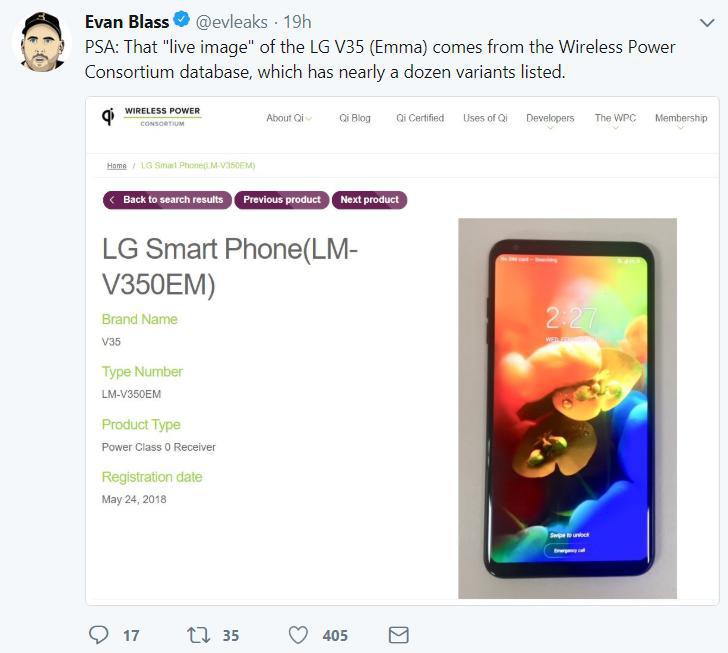
Task: Retweet this tweet via the retweet icon
Action: pyautogui.click(x=198, y=635)
